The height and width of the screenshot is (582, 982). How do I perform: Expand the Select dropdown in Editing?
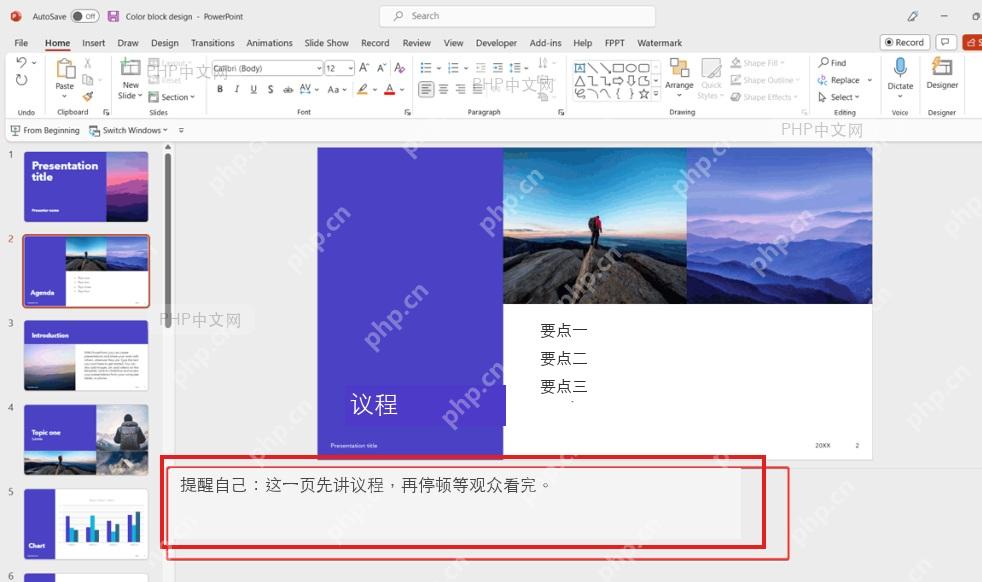[839, 97]
